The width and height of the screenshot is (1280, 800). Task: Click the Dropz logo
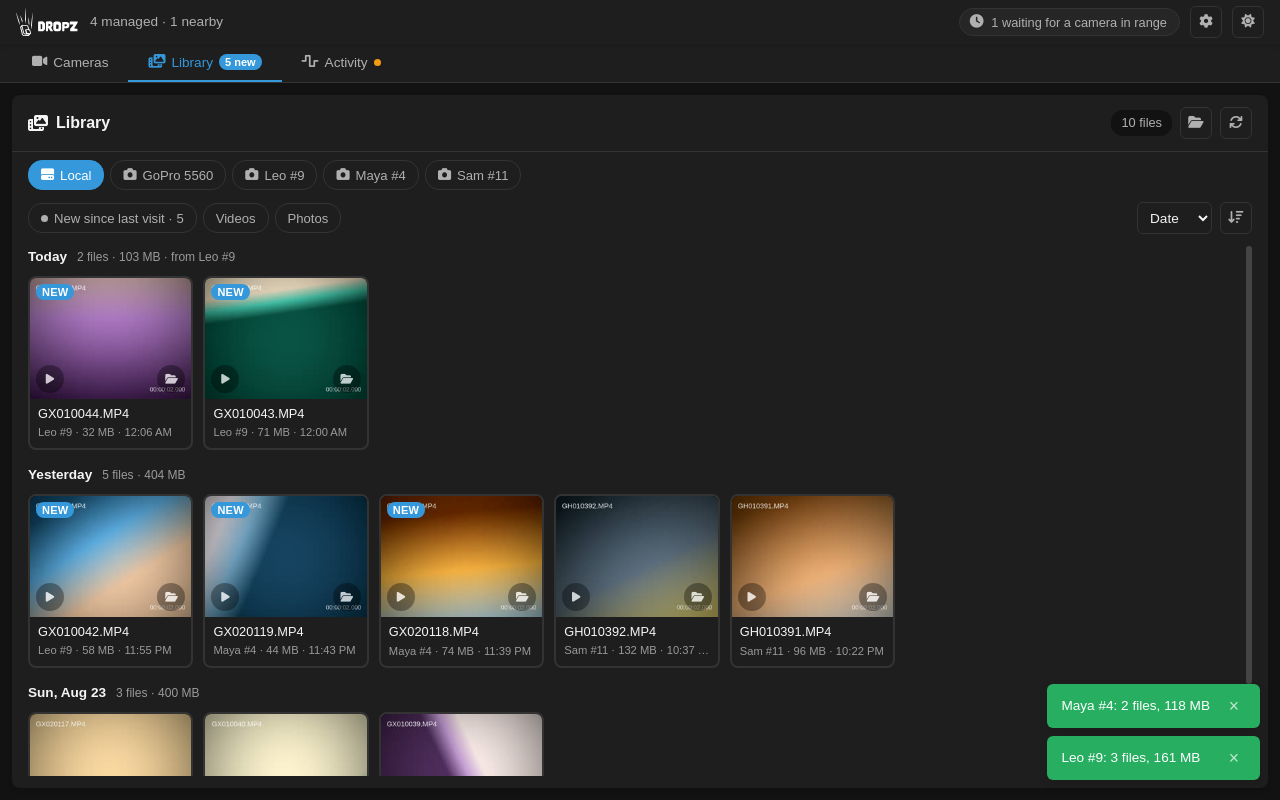pos(47,22)
